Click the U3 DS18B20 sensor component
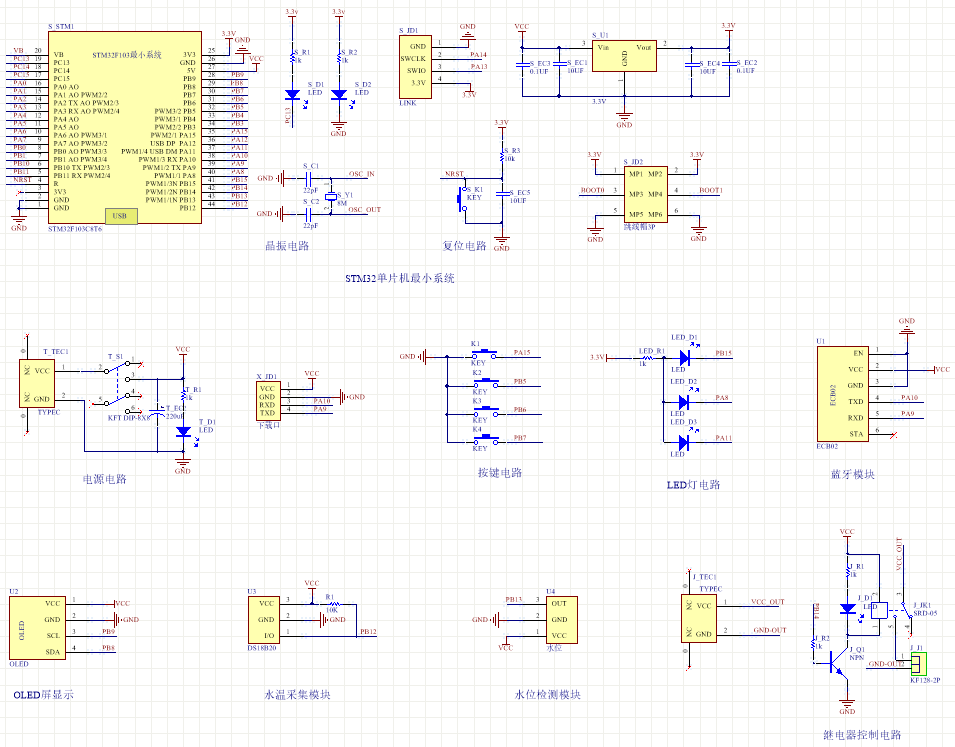 [264, 620]
